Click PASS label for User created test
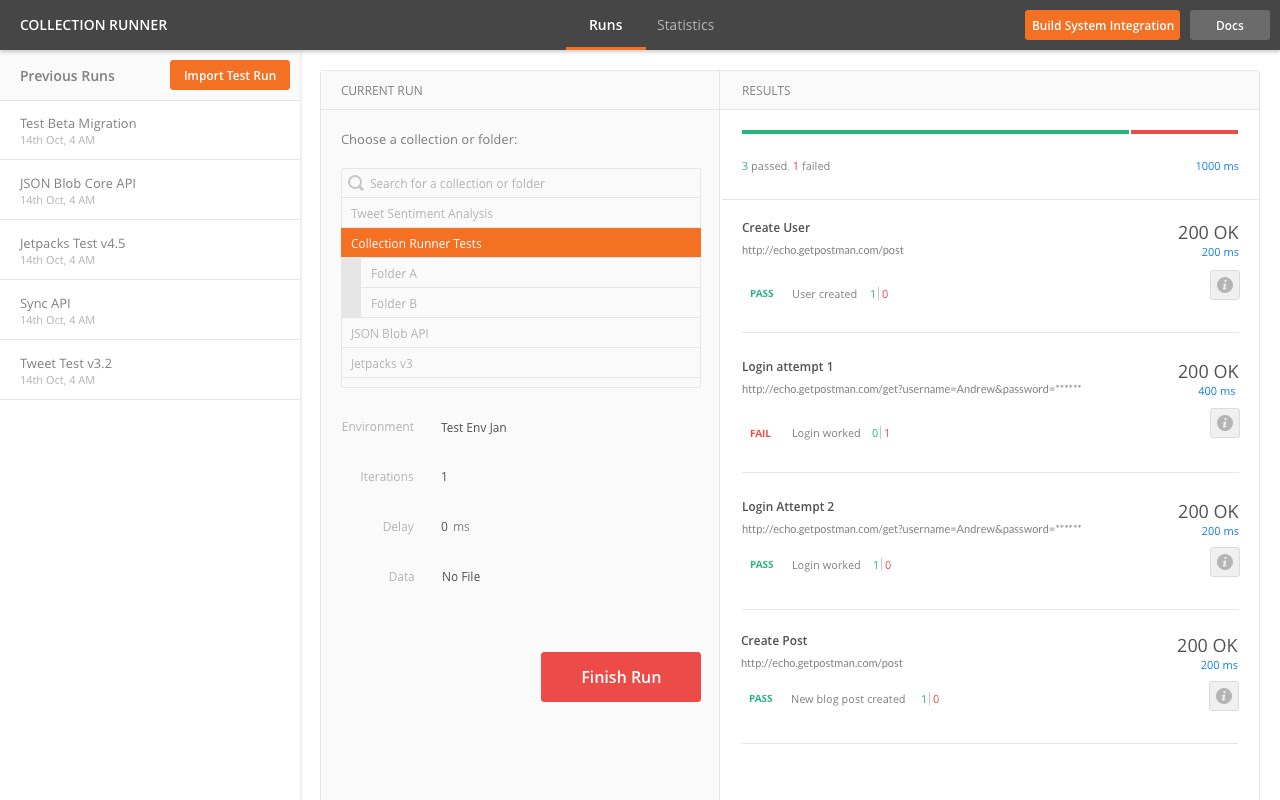Image resolution: width=1280 pixels, height=800 pixels. click(762, 294)
